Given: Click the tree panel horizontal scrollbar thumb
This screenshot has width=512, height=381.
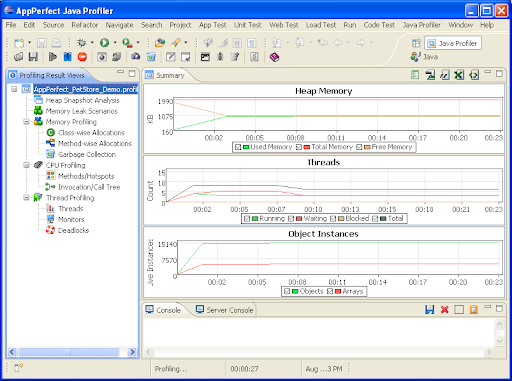Looking at the screenshot, I should pos(68,352).
